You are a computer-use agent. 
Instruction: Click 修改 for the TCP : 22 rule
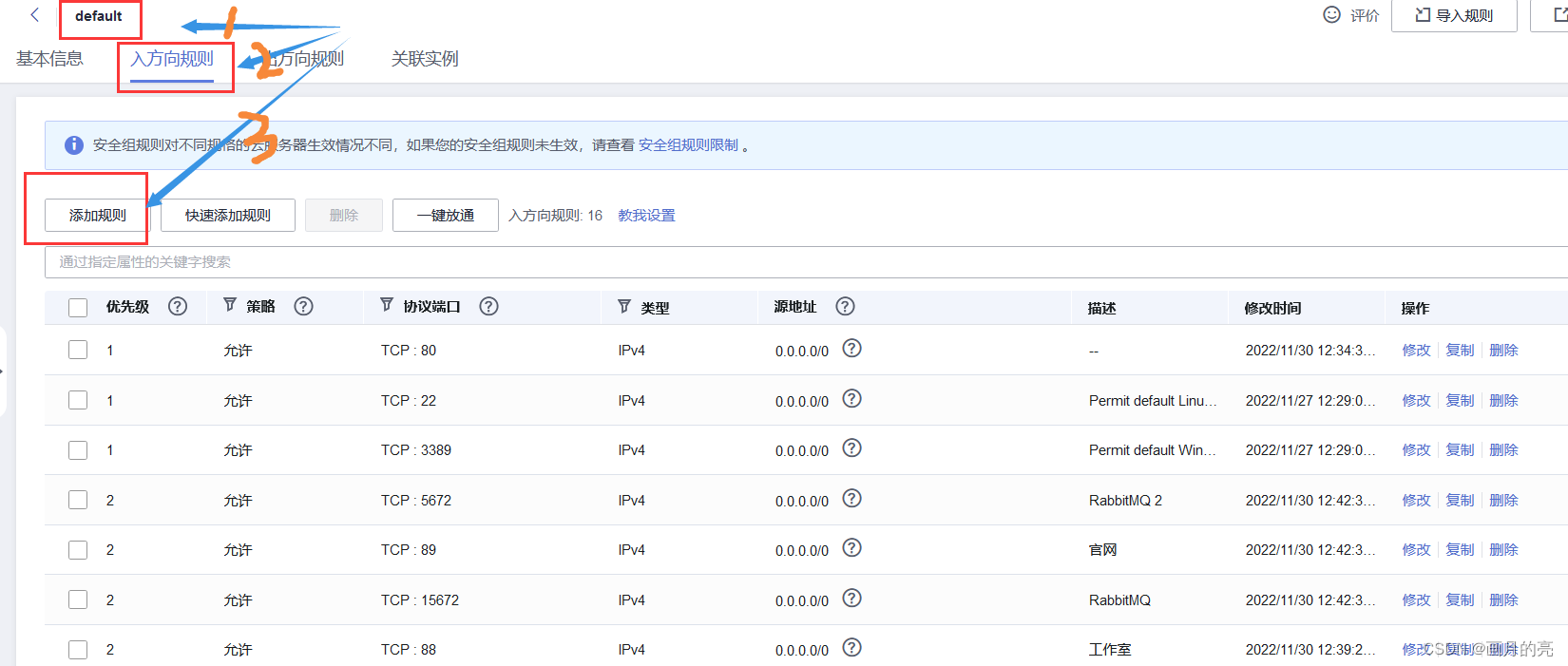[1416, 401]
